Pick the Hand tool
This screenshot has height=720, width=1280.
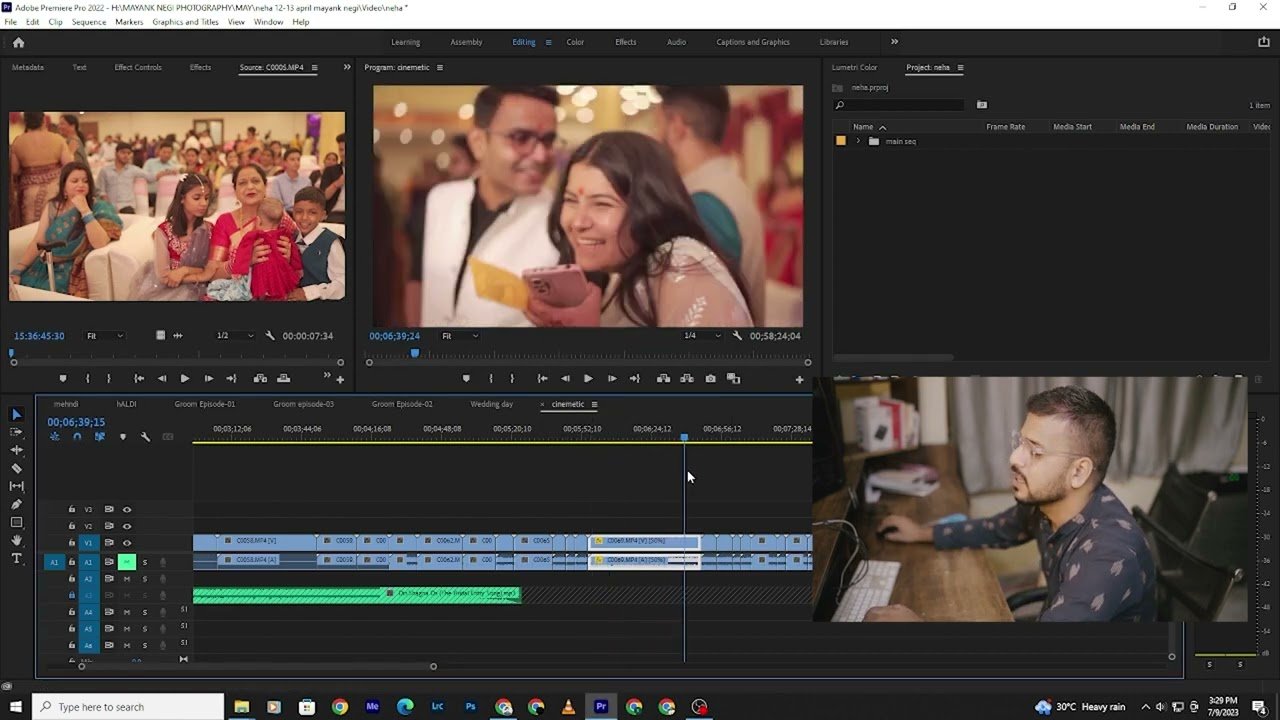[x=16, y=540]
